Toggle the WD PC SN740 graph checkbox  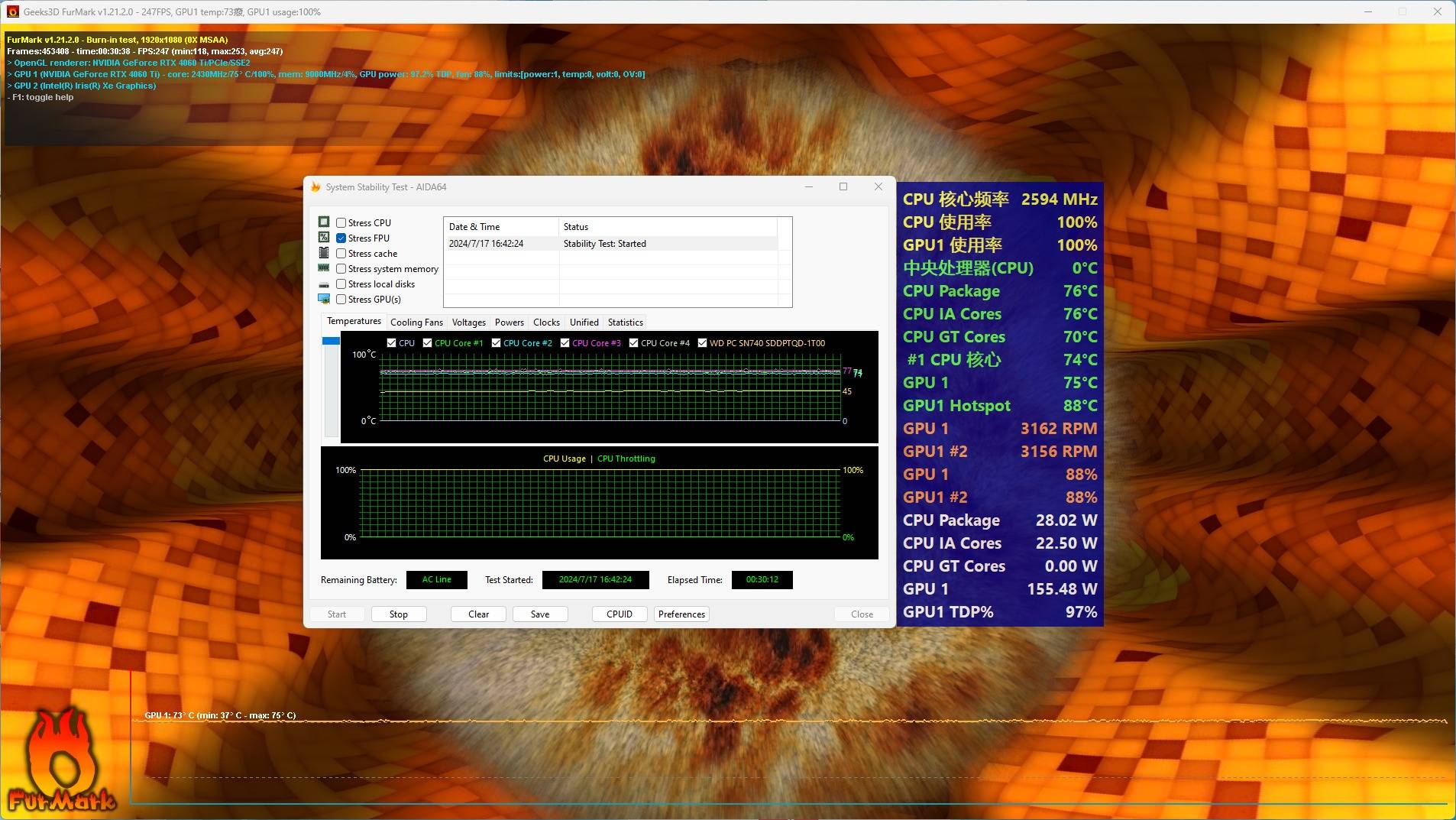(703, 343)
